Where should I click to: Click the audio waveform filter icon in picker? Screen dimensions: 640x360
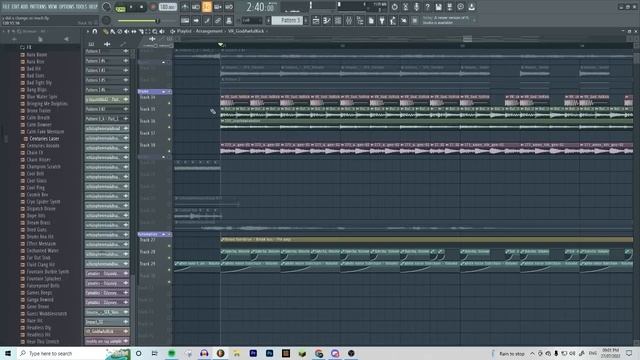coord(107,44)
